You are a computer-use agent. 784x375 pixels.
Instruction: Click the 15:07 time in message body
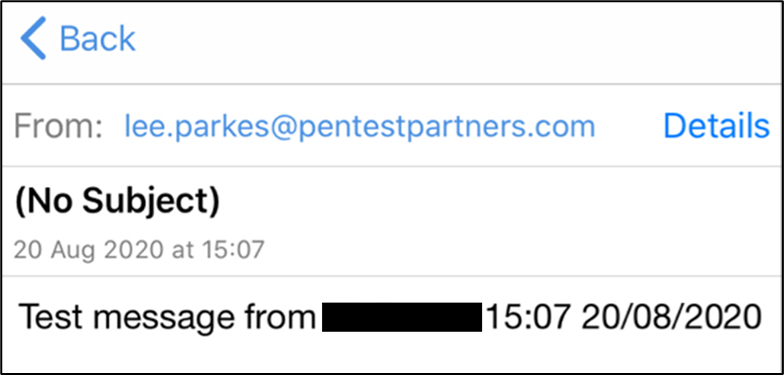click(528, 317)
